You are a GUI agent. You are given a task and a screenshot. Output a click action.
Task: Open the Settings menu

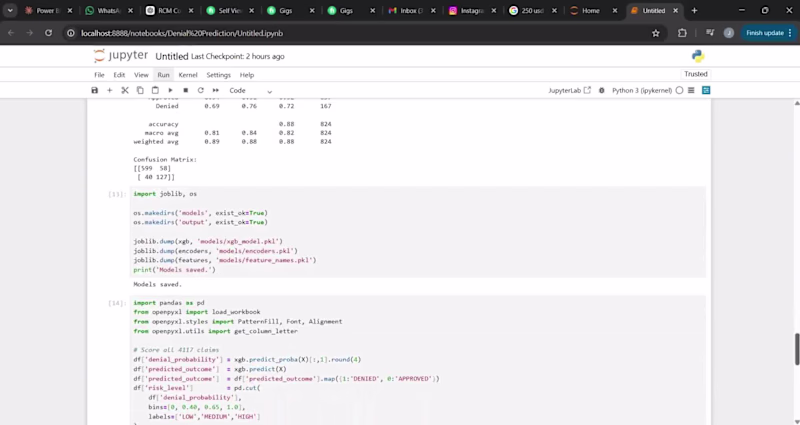(218, 75)
